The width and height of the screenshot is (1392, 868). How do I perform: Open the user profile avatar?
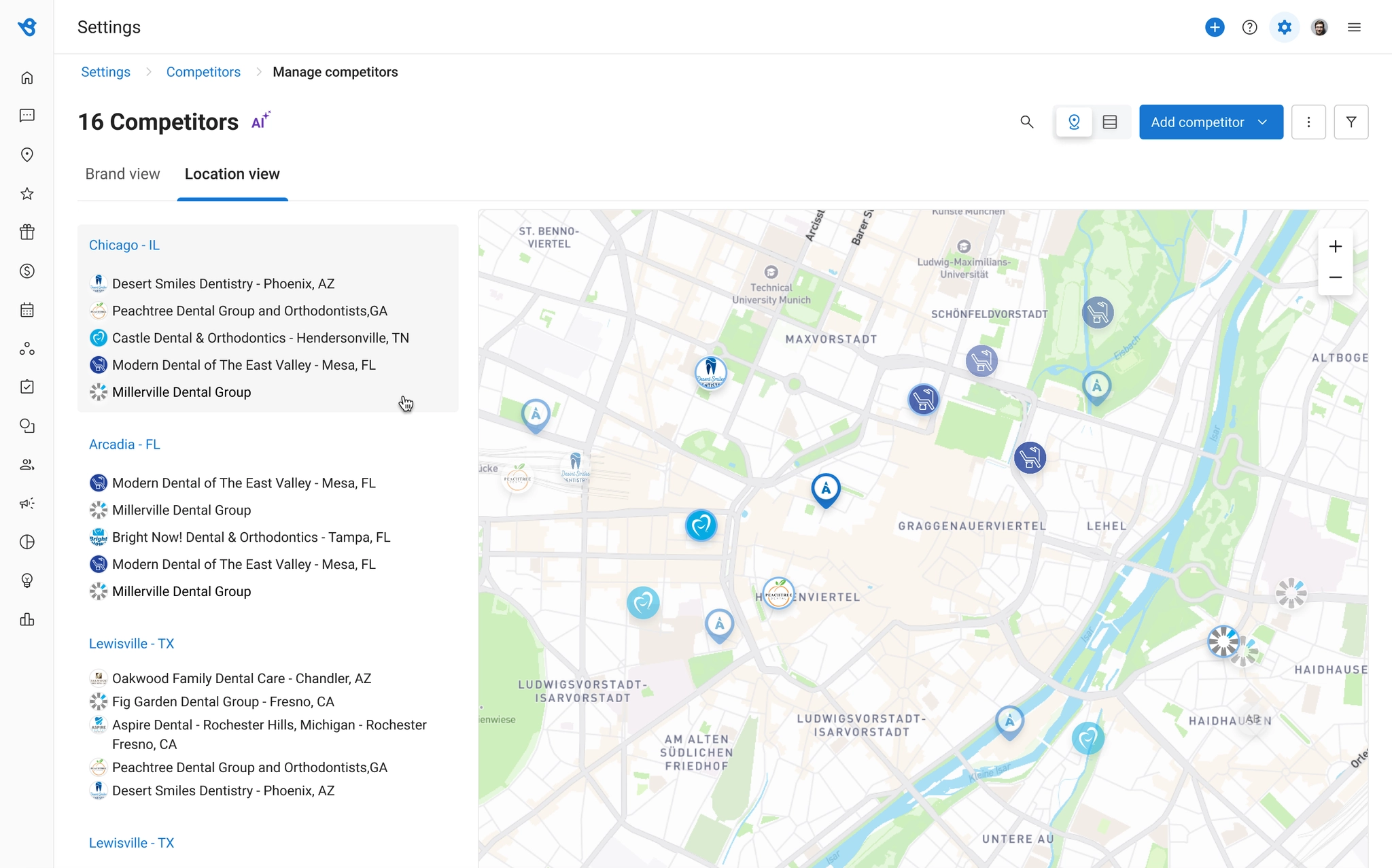[x=1319, y=27]
